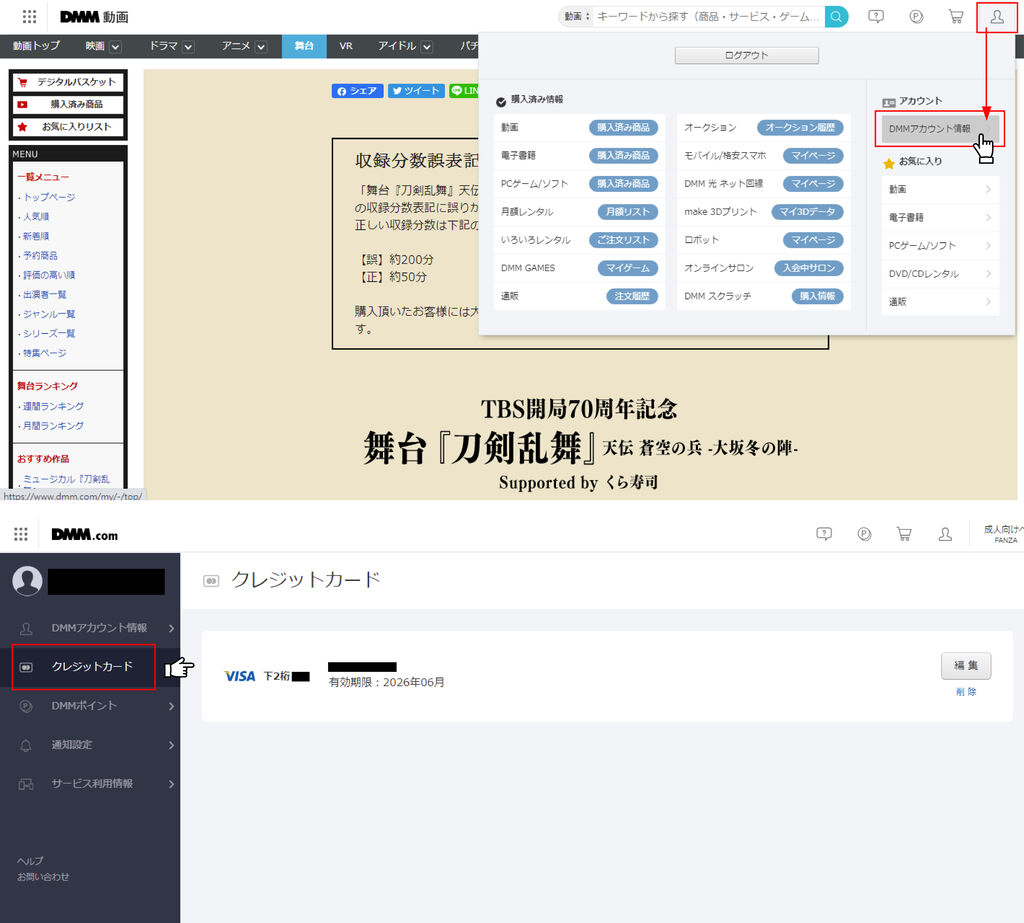Click the オークション履歴 button
The image size is (1024, 923).
800,127
